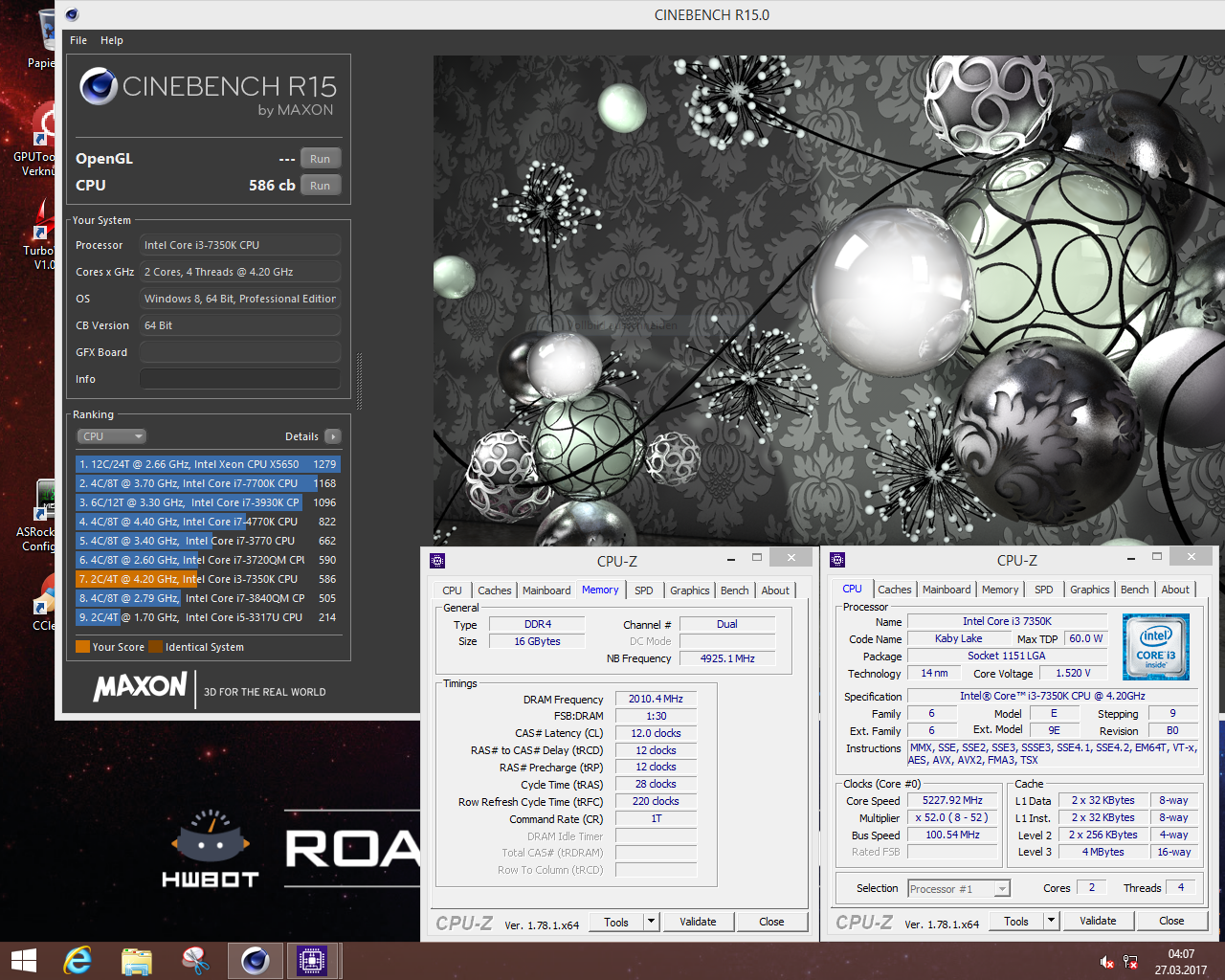Select highlighted ranking row Core i3-7350K

point(208,579)
